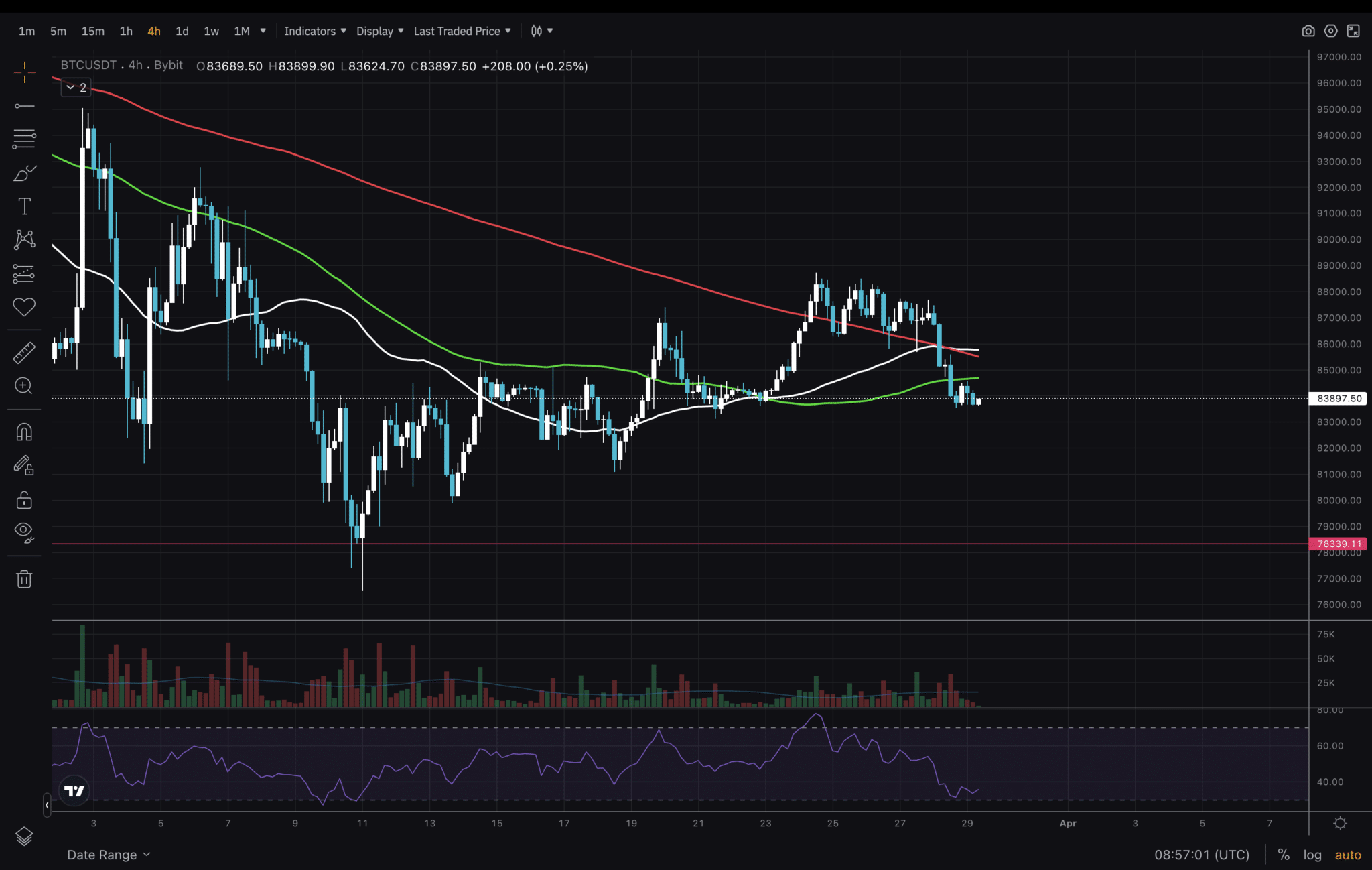Open the object tree layers icon
The width and height of the screenshot is (1372, 870).
pos(24,836)
